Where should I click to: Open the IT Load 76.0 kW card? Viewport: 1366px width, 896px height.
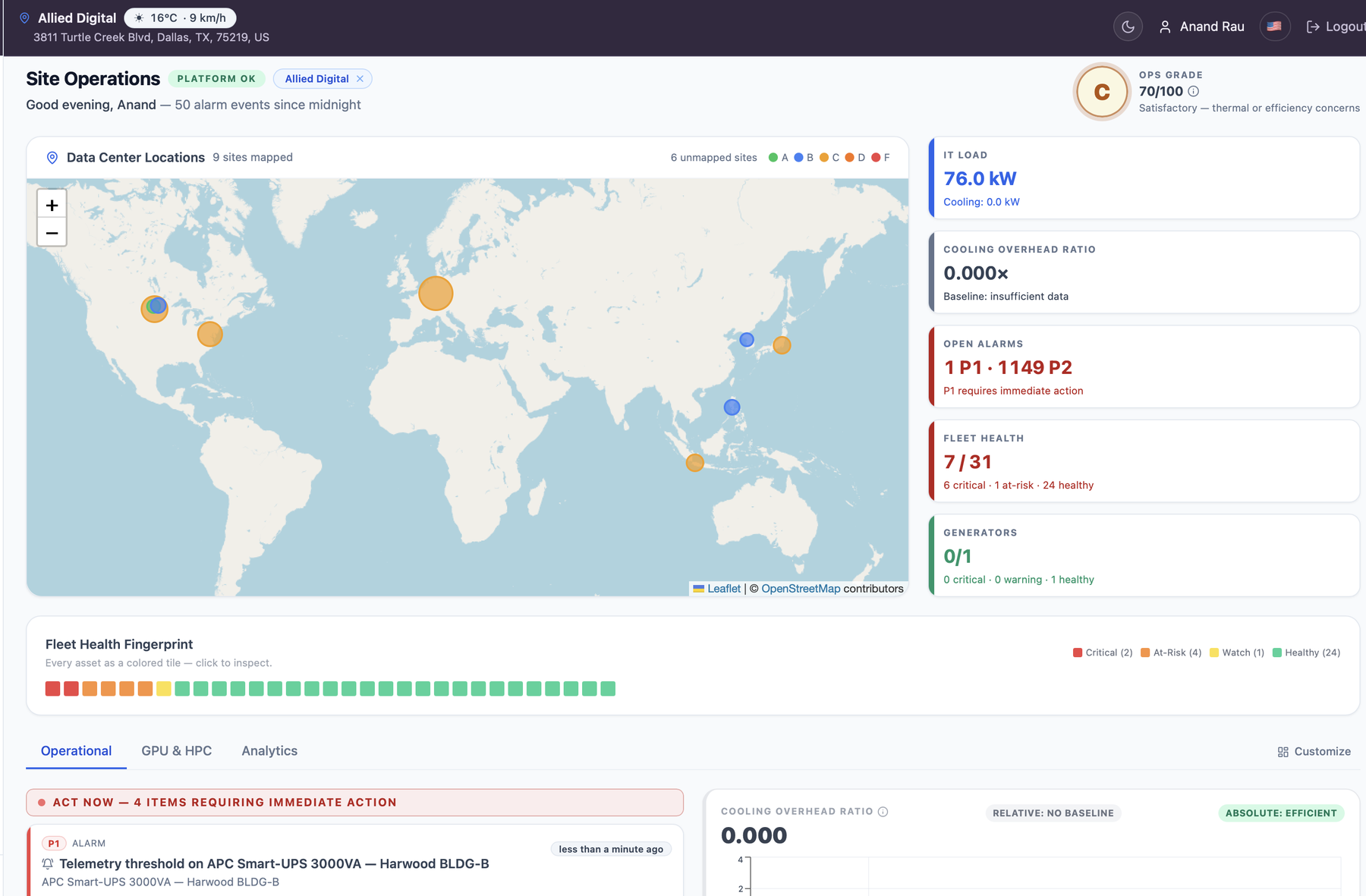(1144, 178)
